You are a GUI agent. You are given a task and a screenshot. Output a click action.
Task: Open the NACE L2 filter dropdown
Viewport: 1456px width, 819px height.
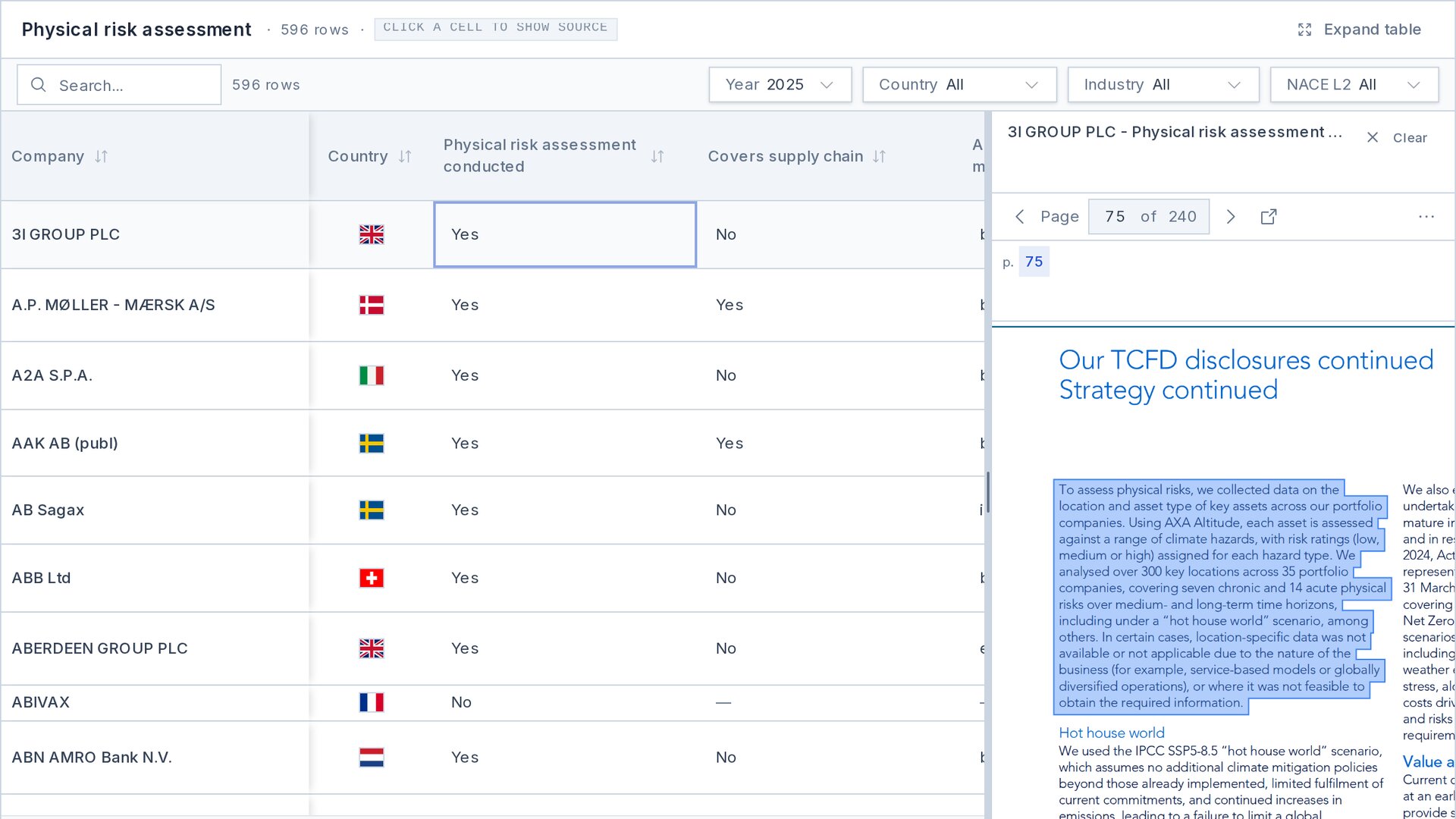pyautogui.click(x=1354, y=85)
